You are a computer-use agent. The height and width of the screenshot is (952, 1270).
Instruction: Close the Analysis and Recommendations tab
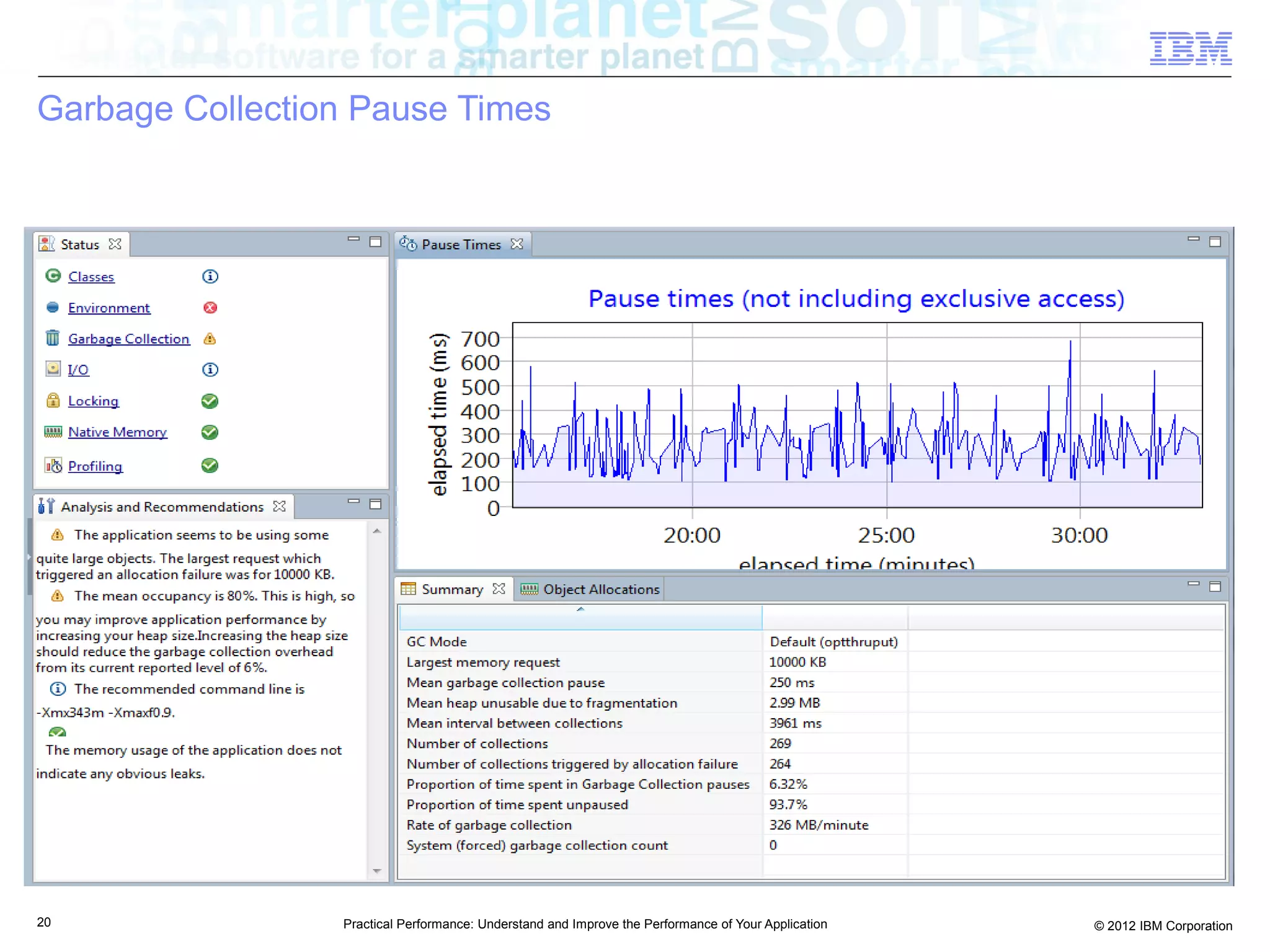[280, 506]
